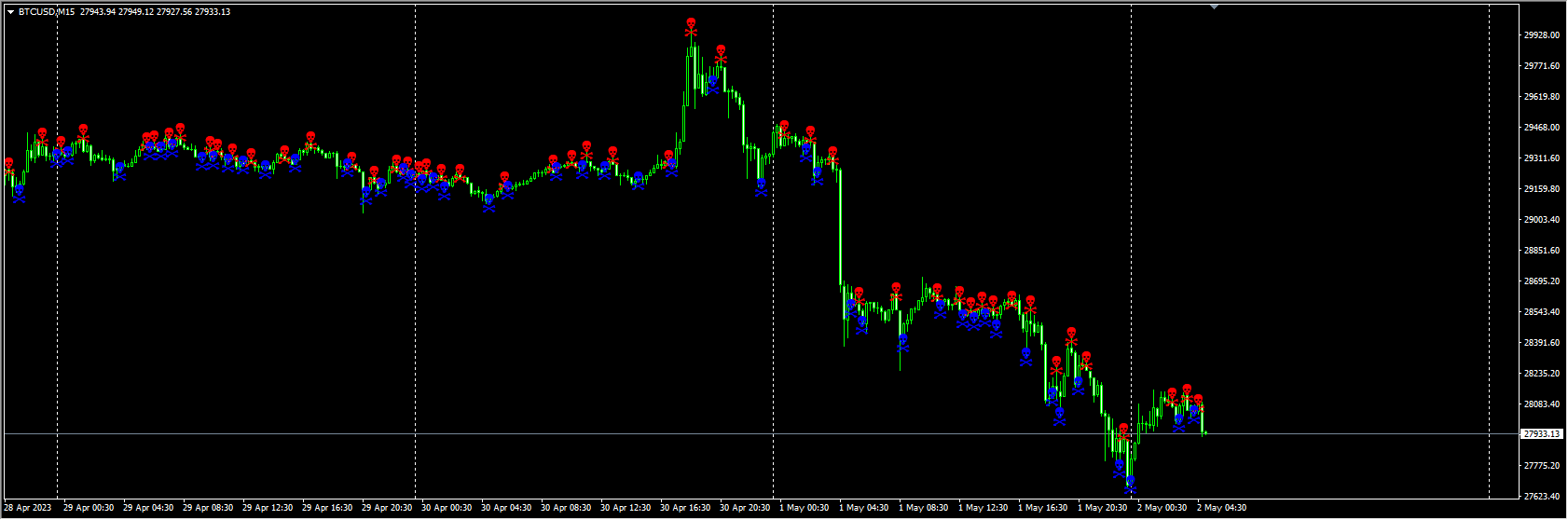
Task: Click the gray chart shift triangle at top
Action: coord(1214,7)
